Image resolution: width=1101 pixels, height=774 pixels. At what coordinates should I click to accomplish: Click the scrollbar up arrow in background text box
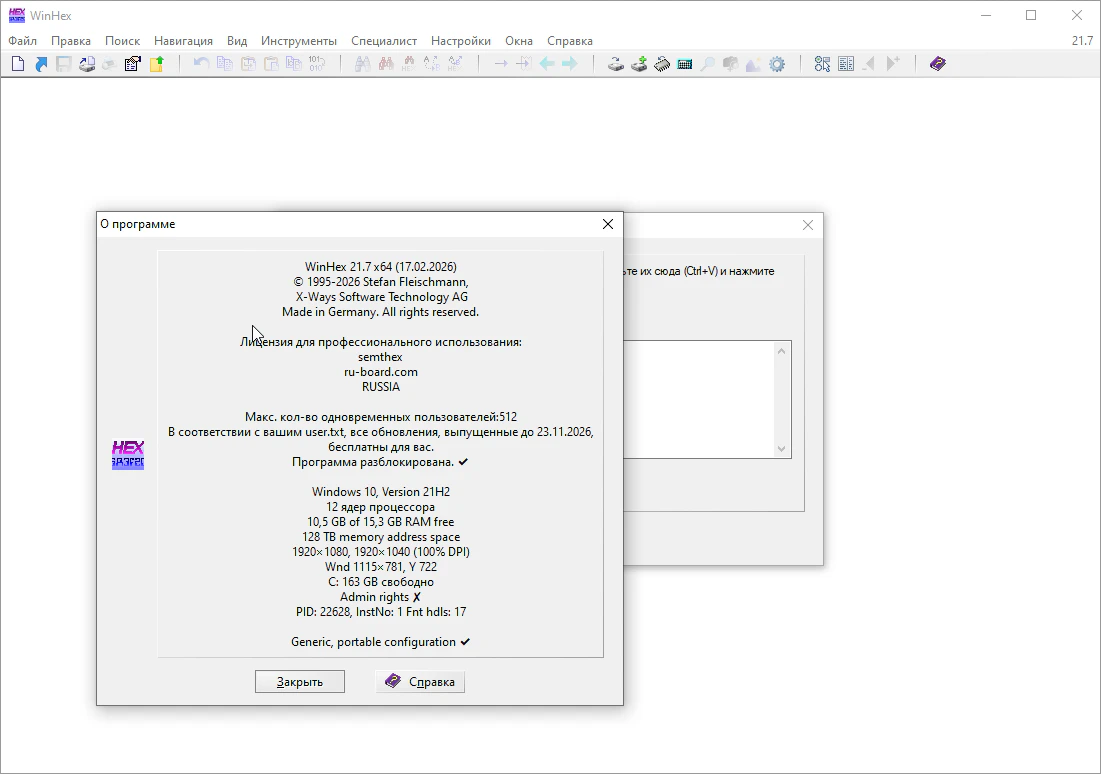pyautogui.click(x=782, y=350)
